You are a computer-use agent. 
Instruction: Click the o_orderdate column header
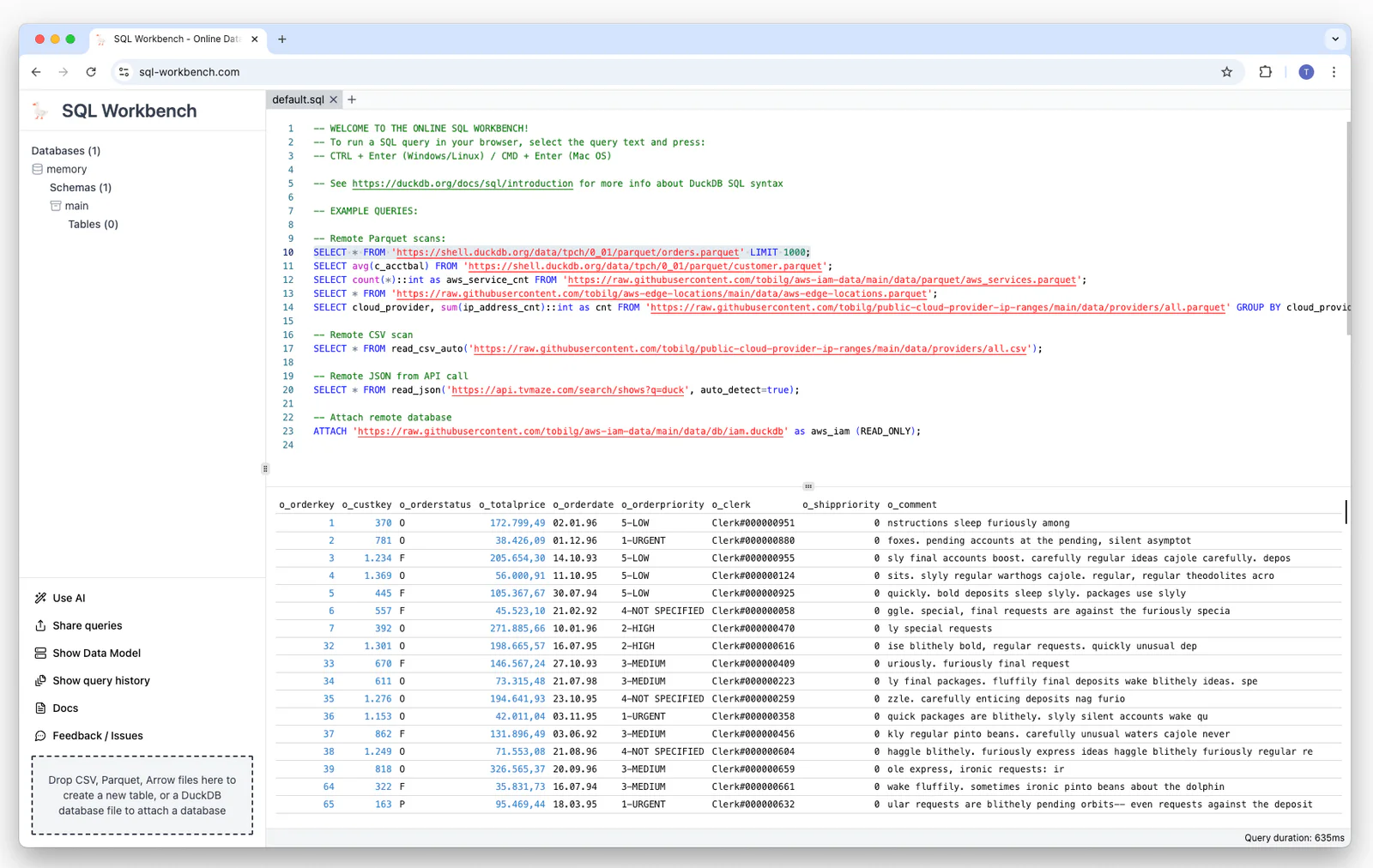click(x=584, y=504)
